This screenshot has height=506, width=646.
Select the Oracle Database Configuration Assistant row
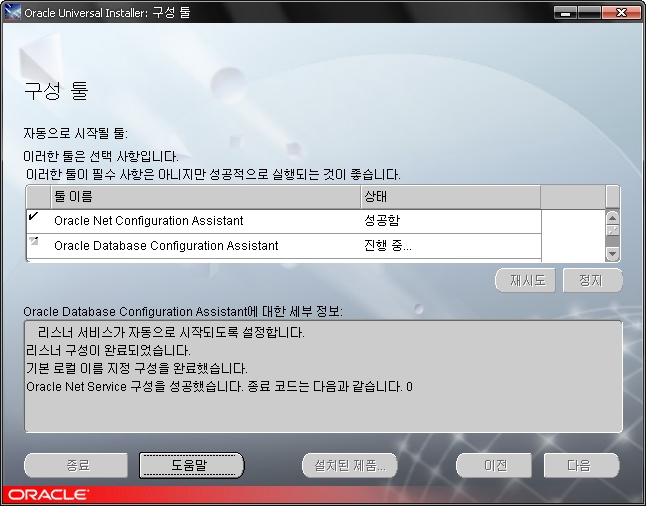pos(284,246)
